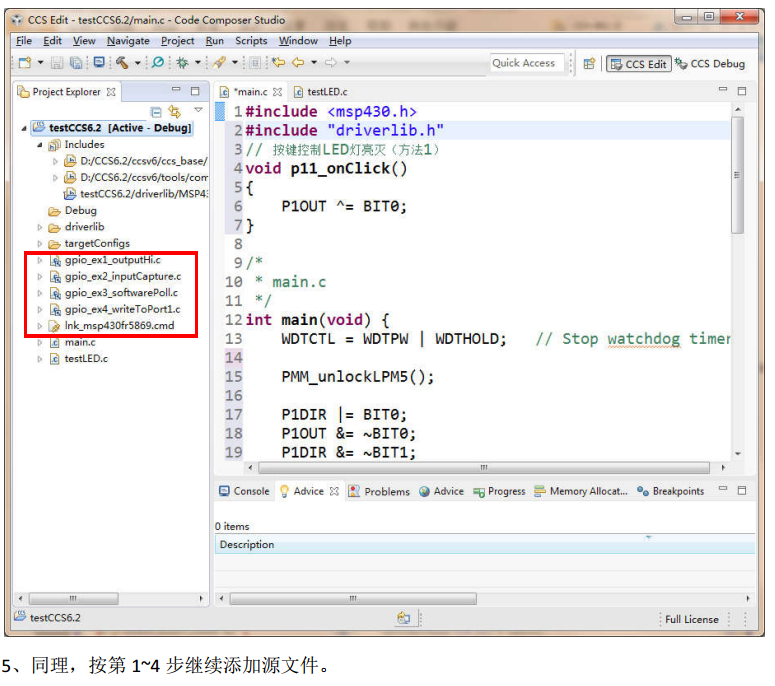Click the terminal monitor toolbar icon
This screenshot has width=775, height=686.
99,62
